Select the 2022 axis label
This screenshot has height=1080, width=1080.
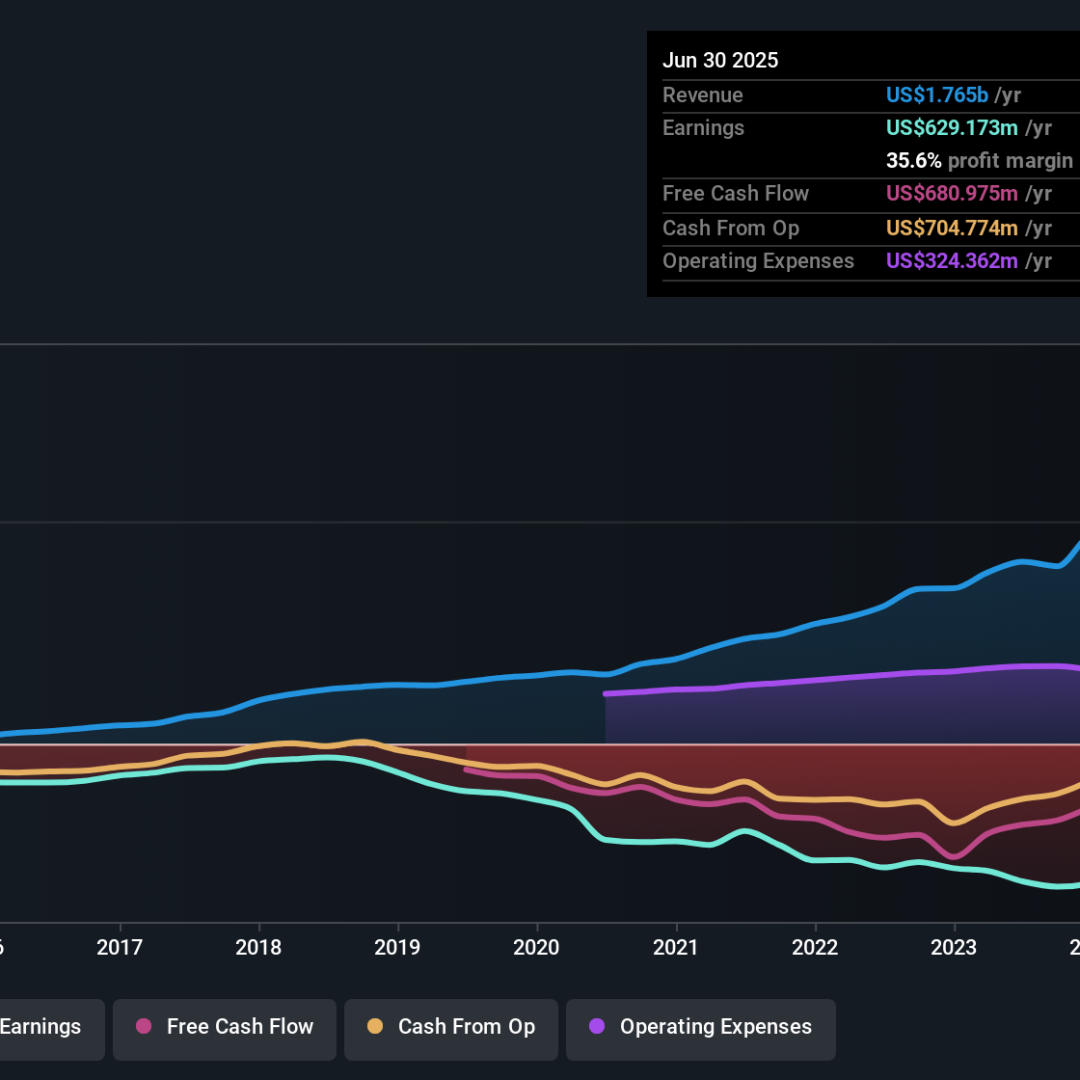(815, 948)
